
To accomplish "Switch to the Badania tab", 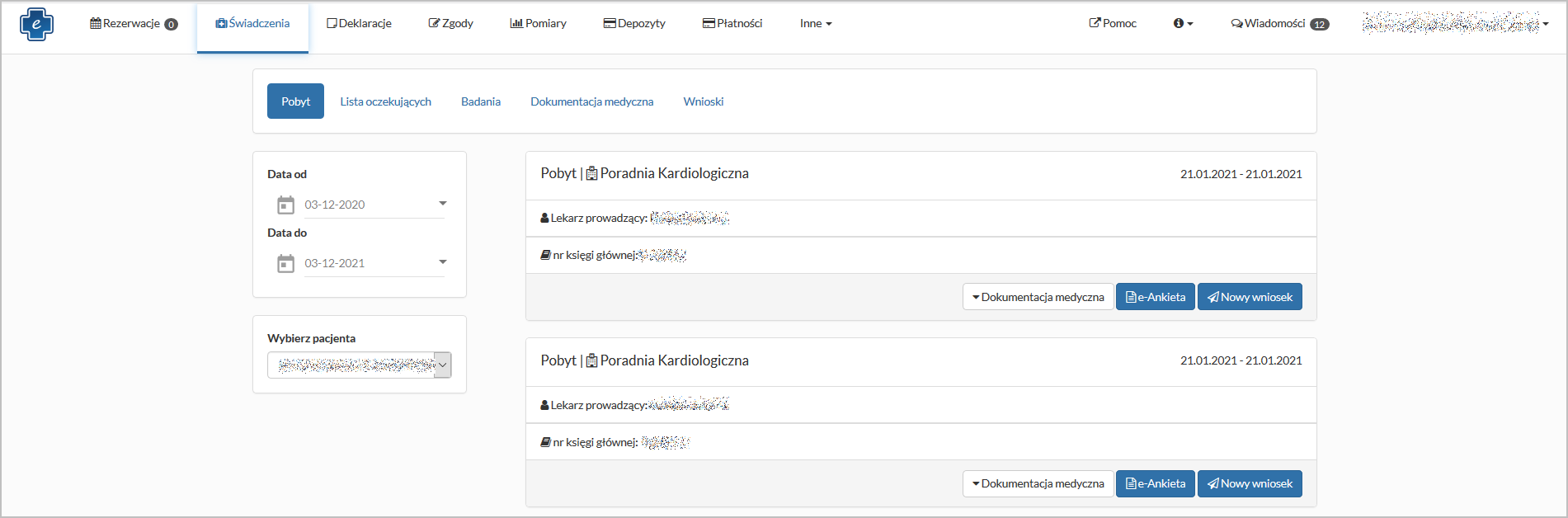I will (480, 101).
